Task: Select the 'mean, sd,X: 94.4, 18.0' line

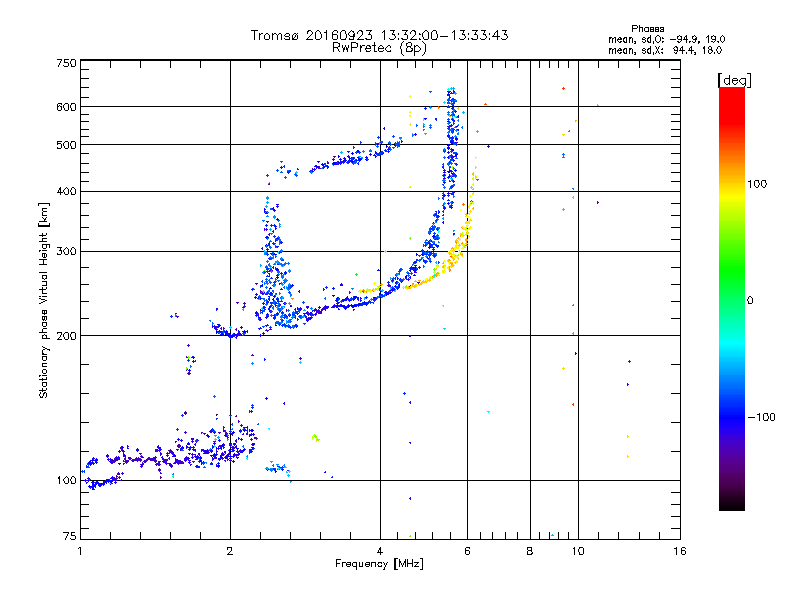Action: point(665,50)
